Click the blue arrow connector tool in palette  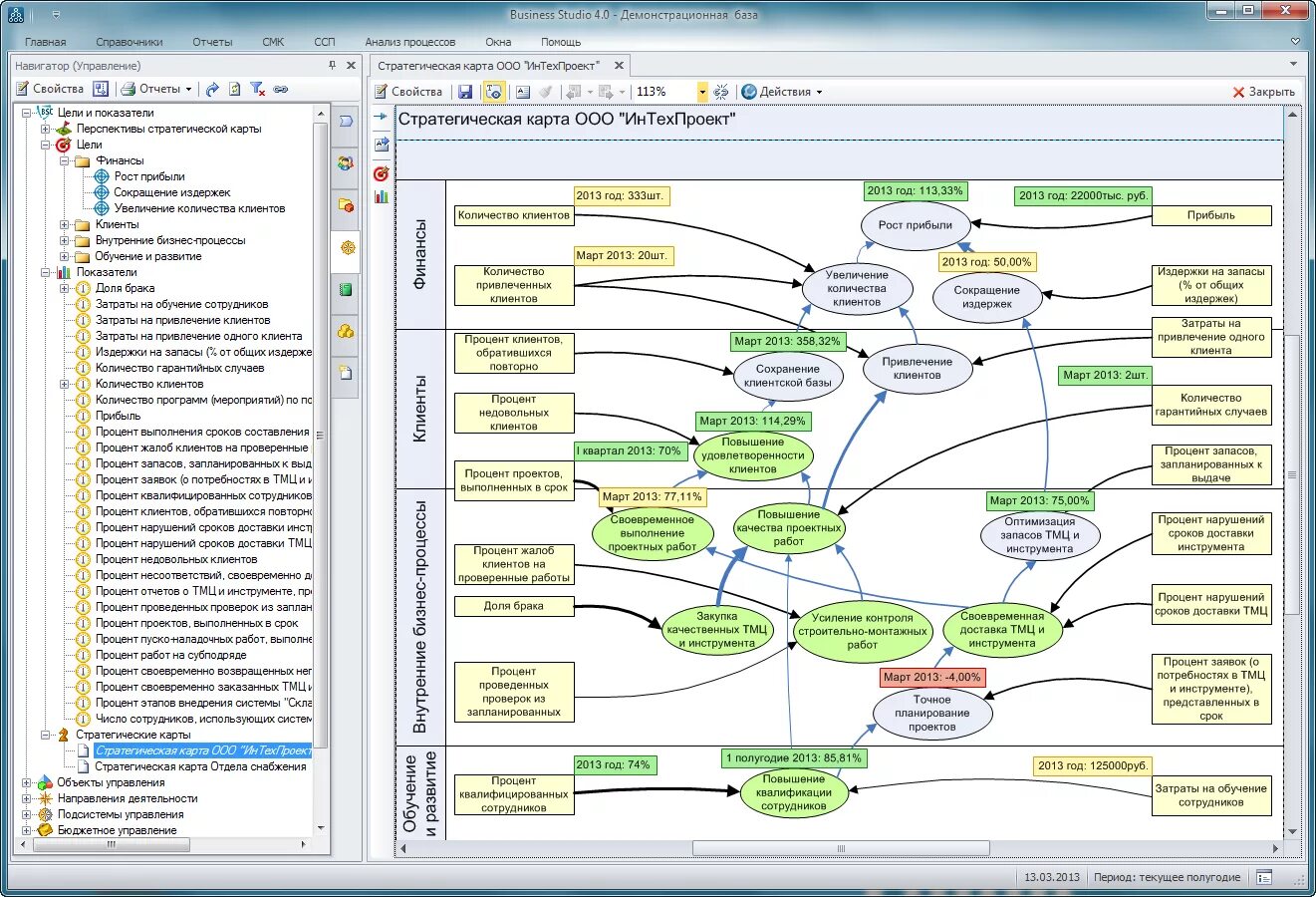pos(381,118)
